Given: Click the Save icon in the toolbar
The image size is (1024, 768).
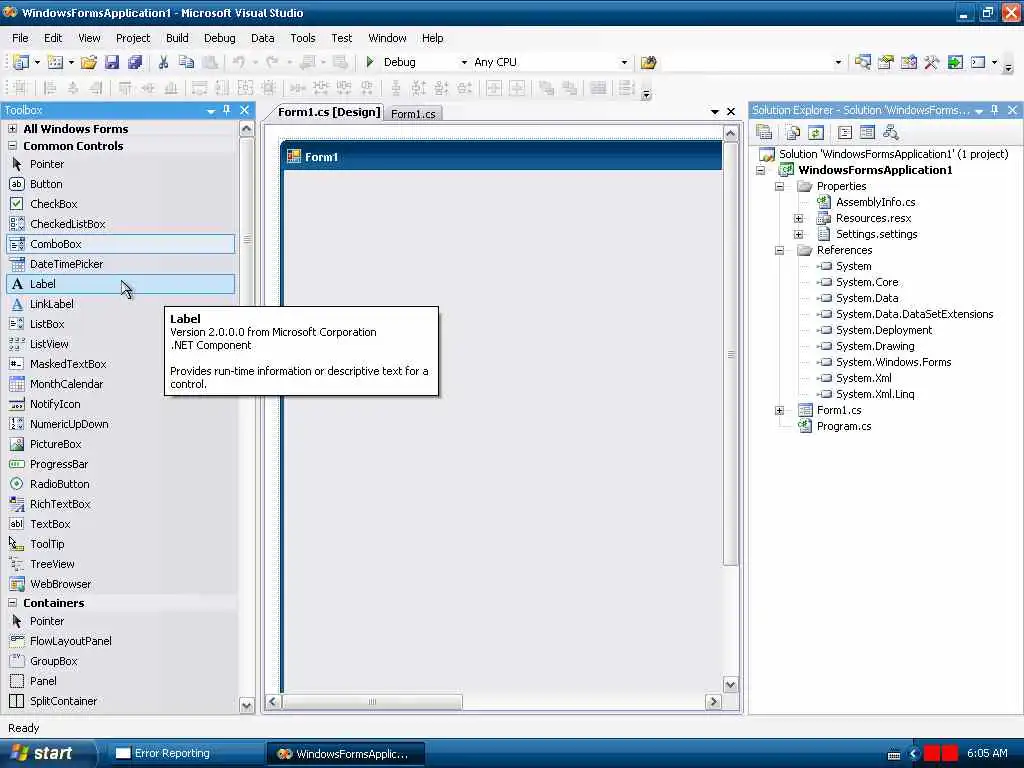Looking at the screenshot, I should pos(112,62).
